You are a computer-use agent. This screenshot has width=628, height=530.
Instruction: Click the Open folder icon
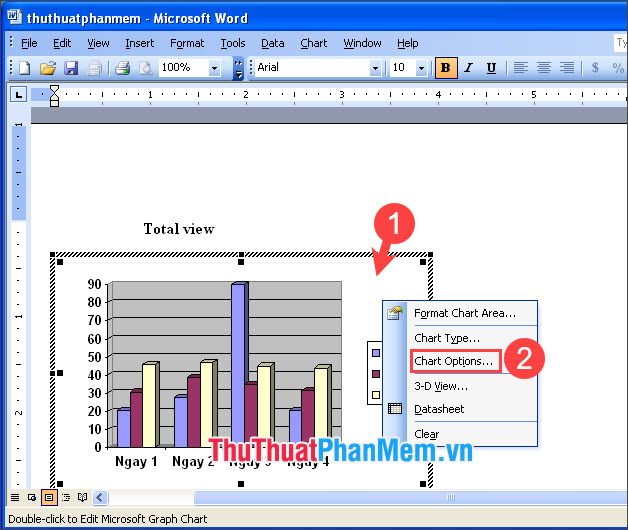coord(47,68)
